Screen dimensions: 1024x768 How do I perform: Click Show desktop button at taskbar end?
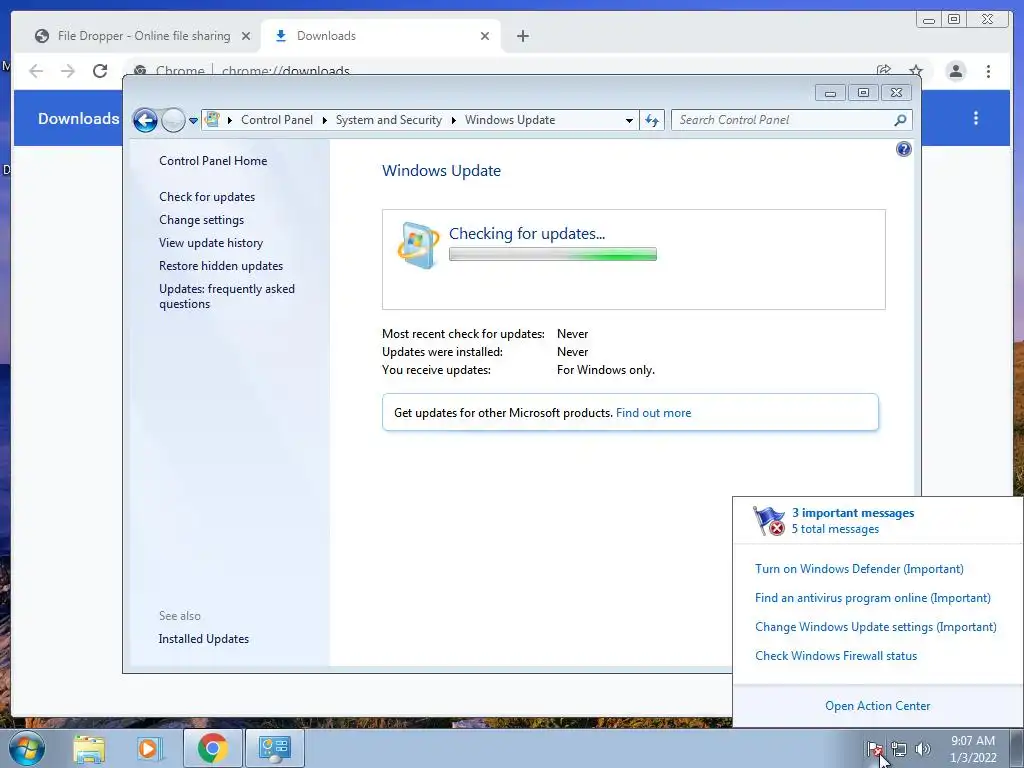click(x=1017, y=748)
